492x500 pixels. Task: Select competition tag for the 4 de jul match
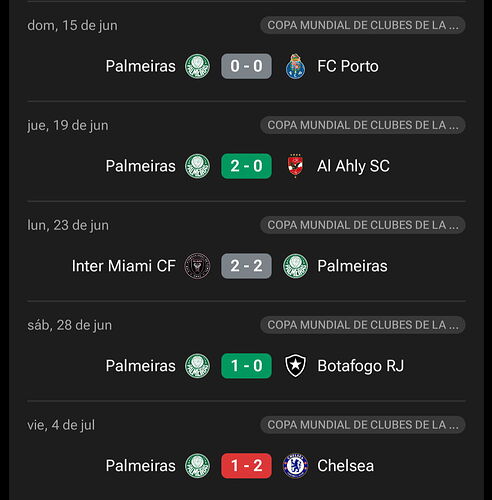pyautogui.click(x=363, y=425)
